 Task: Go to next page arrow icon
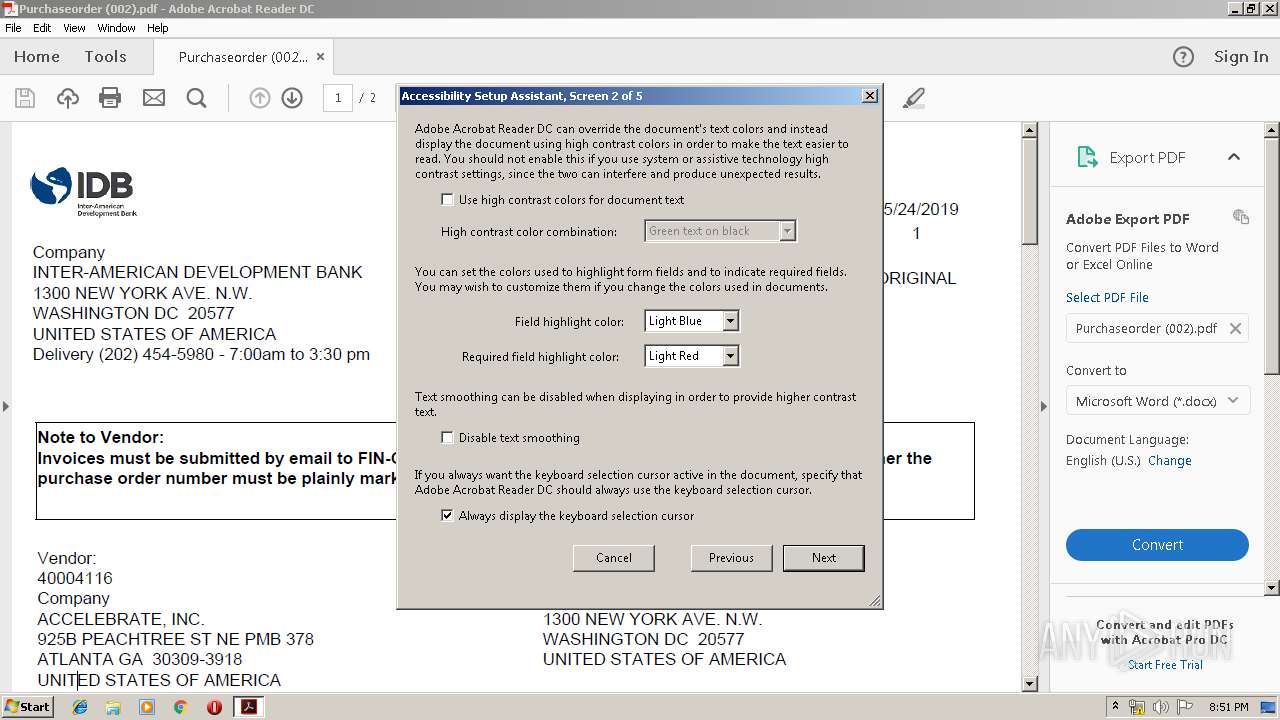(x=292, y=98)
